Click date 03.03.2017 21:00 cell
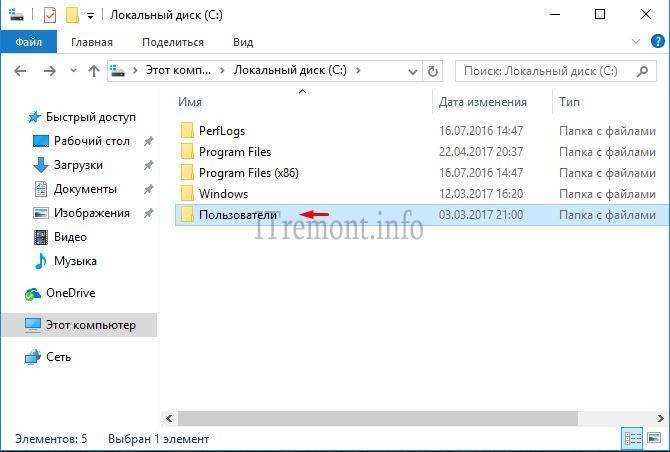This screenshot has width=670, height=452. tap(481, 214)
